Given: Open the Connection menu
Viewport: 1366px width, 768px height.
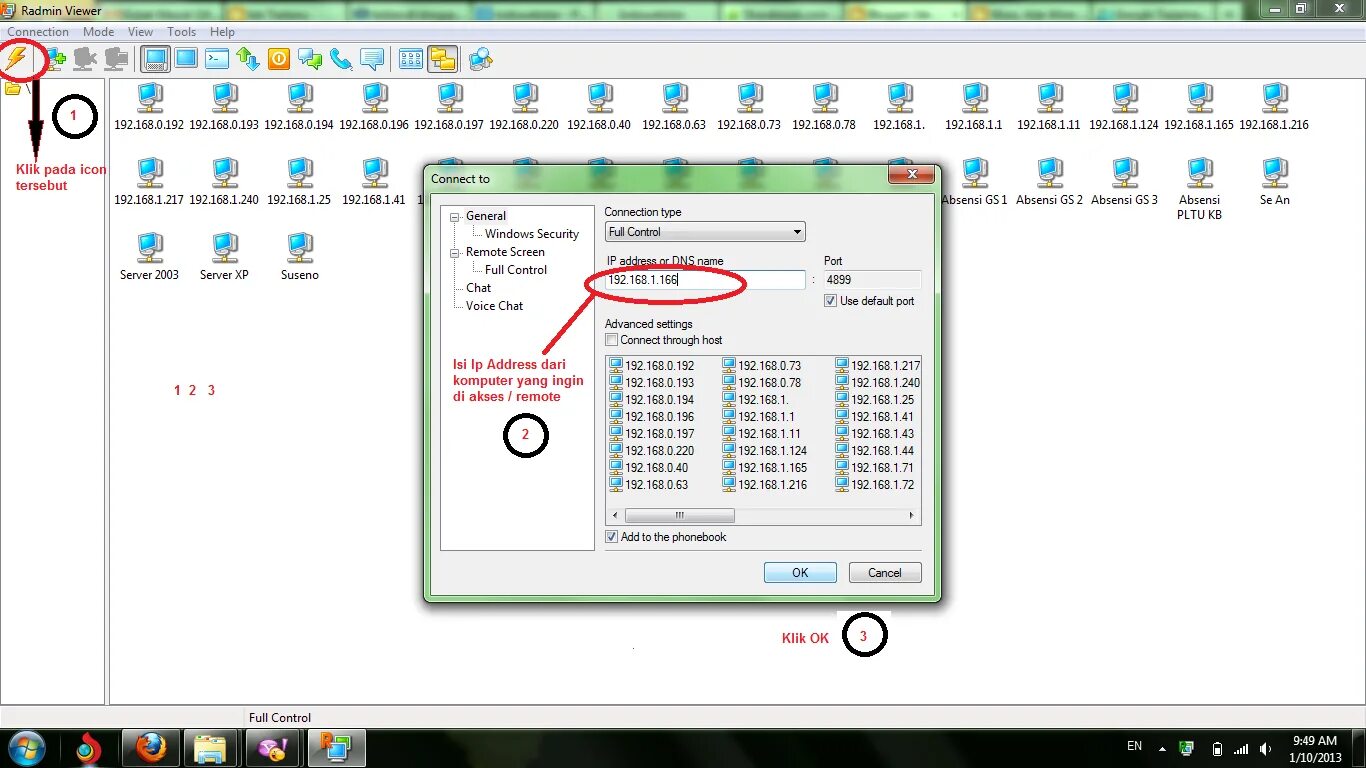Looking at the screenshot, I should pyautogui.click(x=38, y=32).
